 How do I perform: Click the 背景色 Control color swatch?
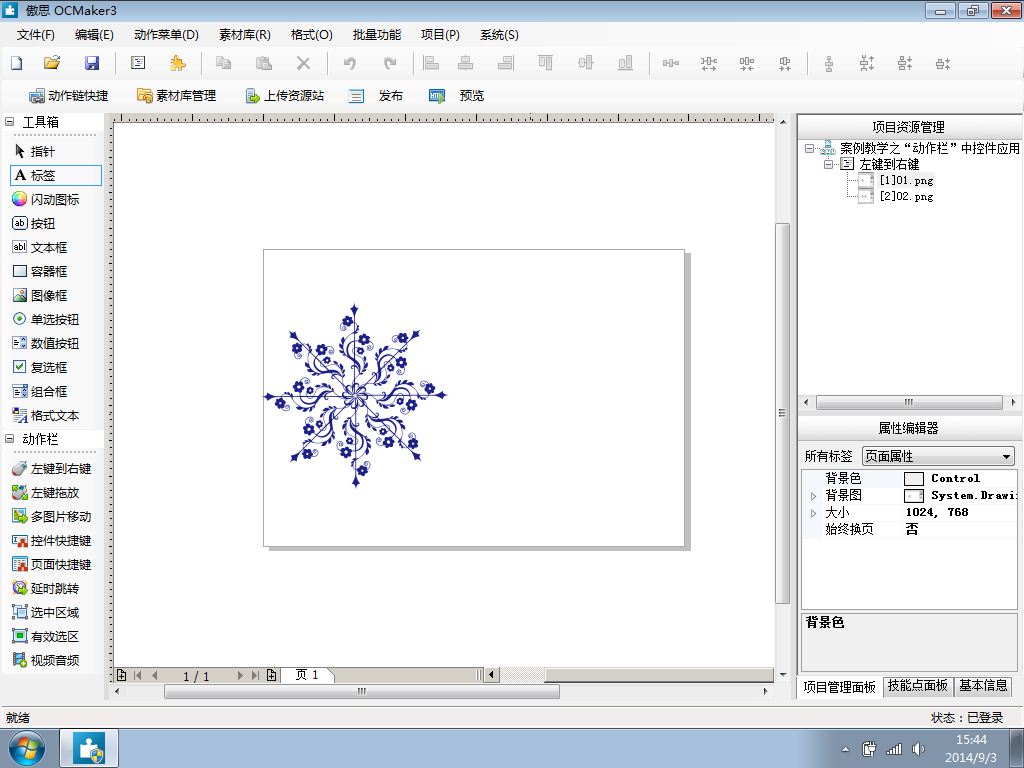[x=913, y=479]
